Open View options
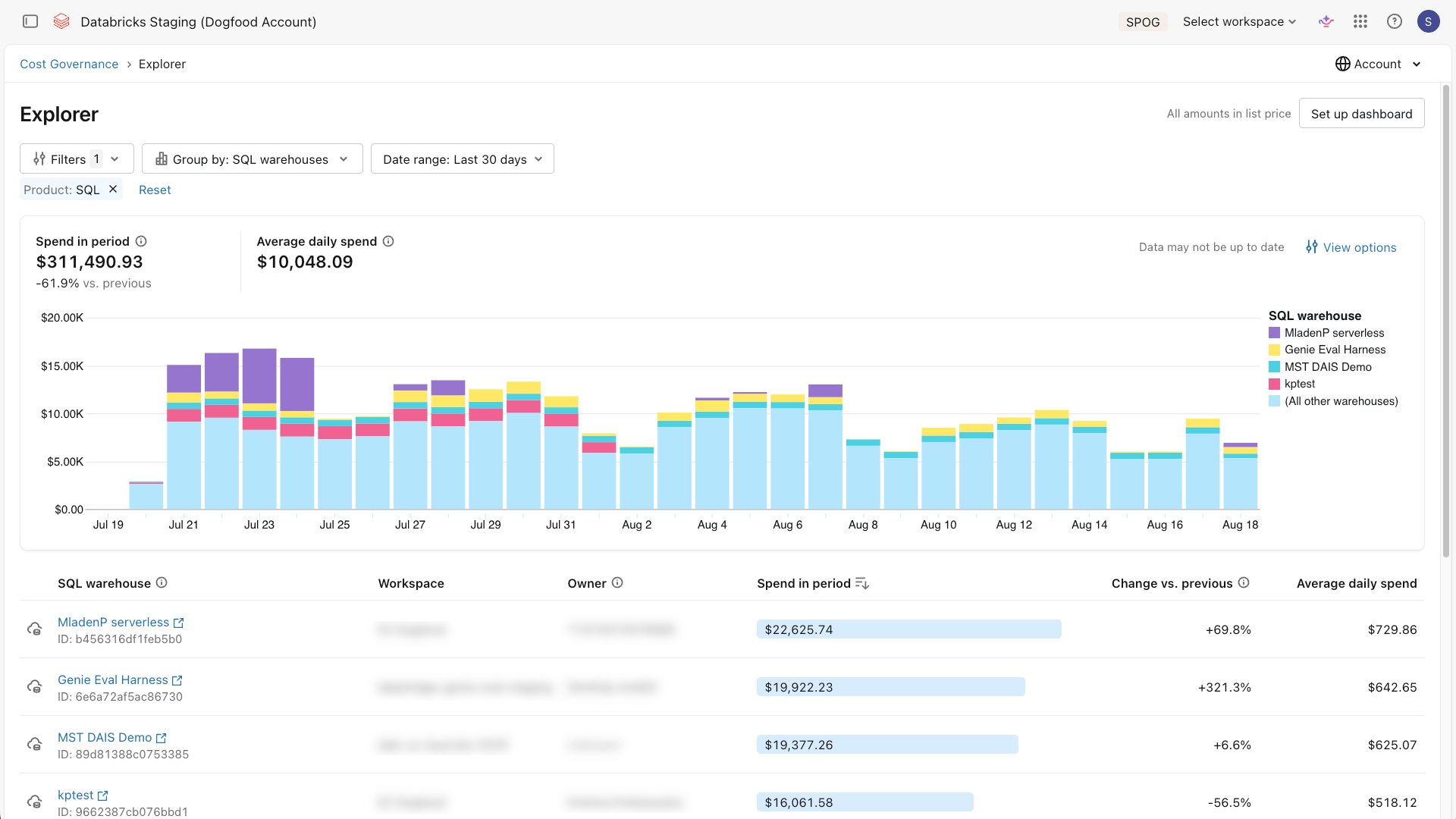 [1351, 247]
